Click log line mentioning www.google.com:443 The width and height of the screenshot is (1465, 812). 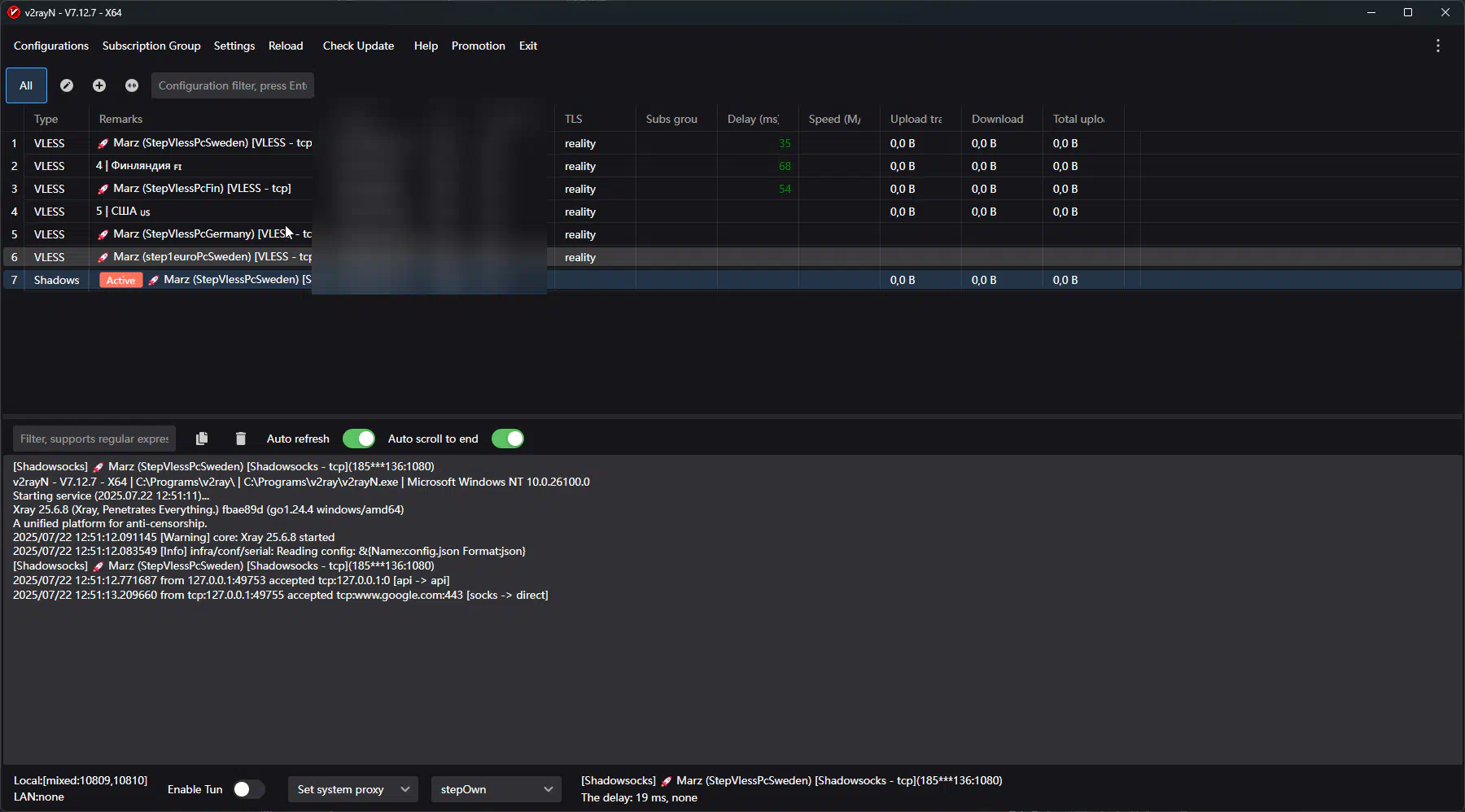[x=281, y=595]
